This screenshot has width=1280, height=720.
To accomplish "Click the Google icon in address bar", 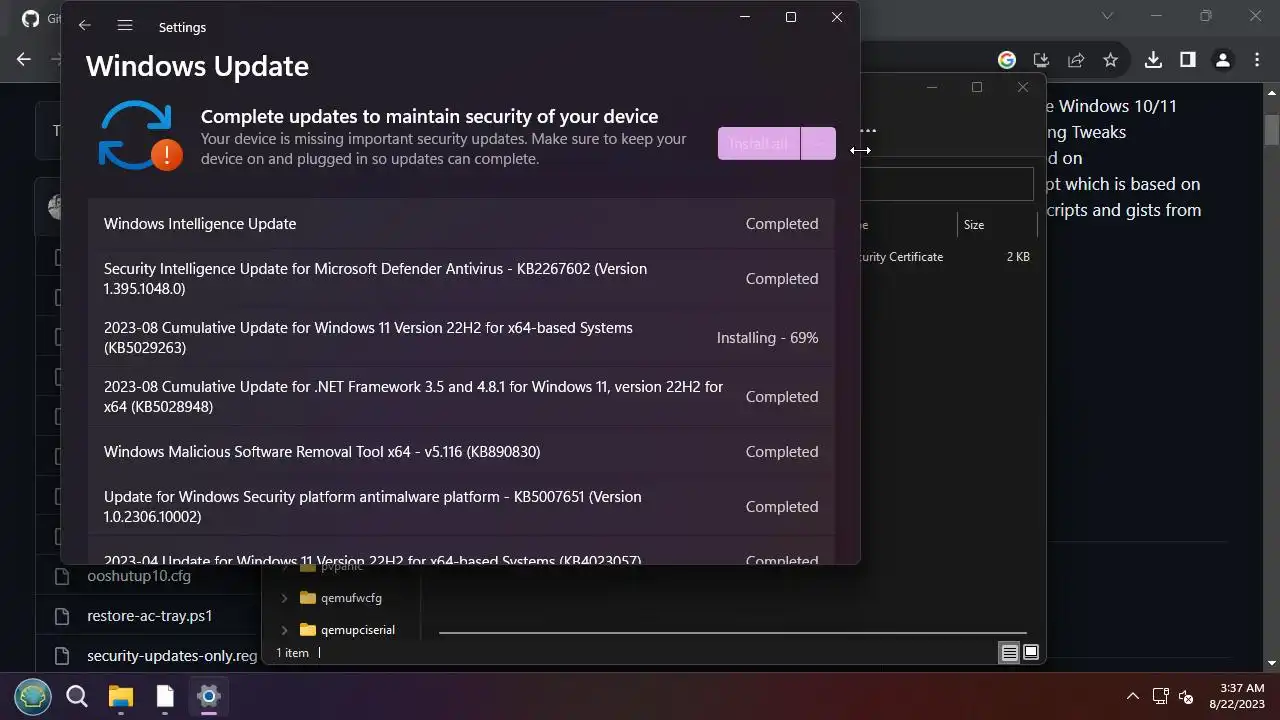I will pos(1007,60).
